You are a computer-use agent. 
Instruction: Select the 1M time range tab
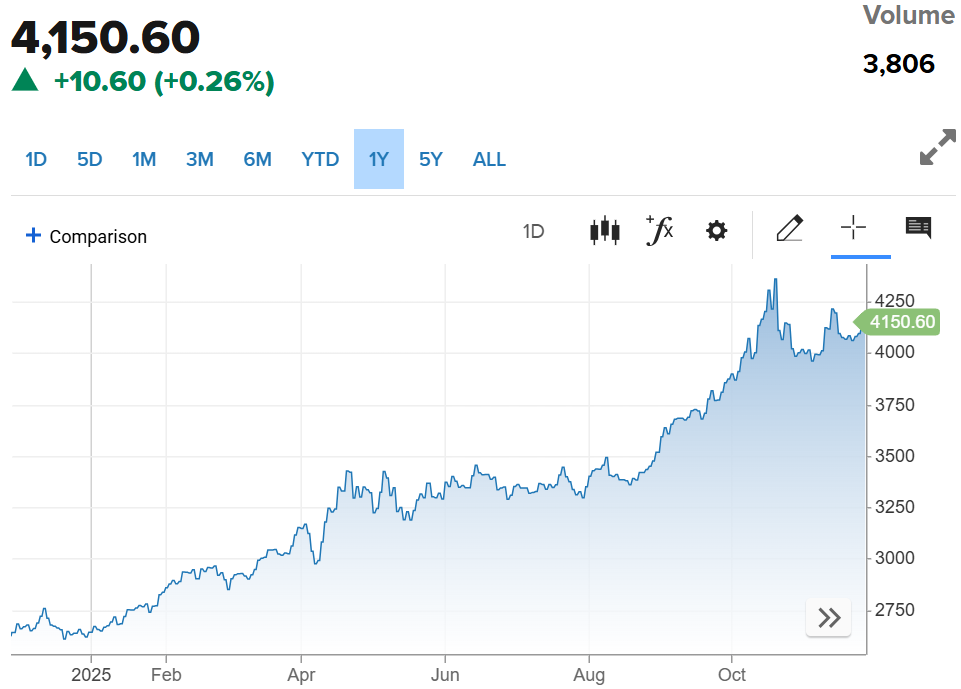[144, 159]
